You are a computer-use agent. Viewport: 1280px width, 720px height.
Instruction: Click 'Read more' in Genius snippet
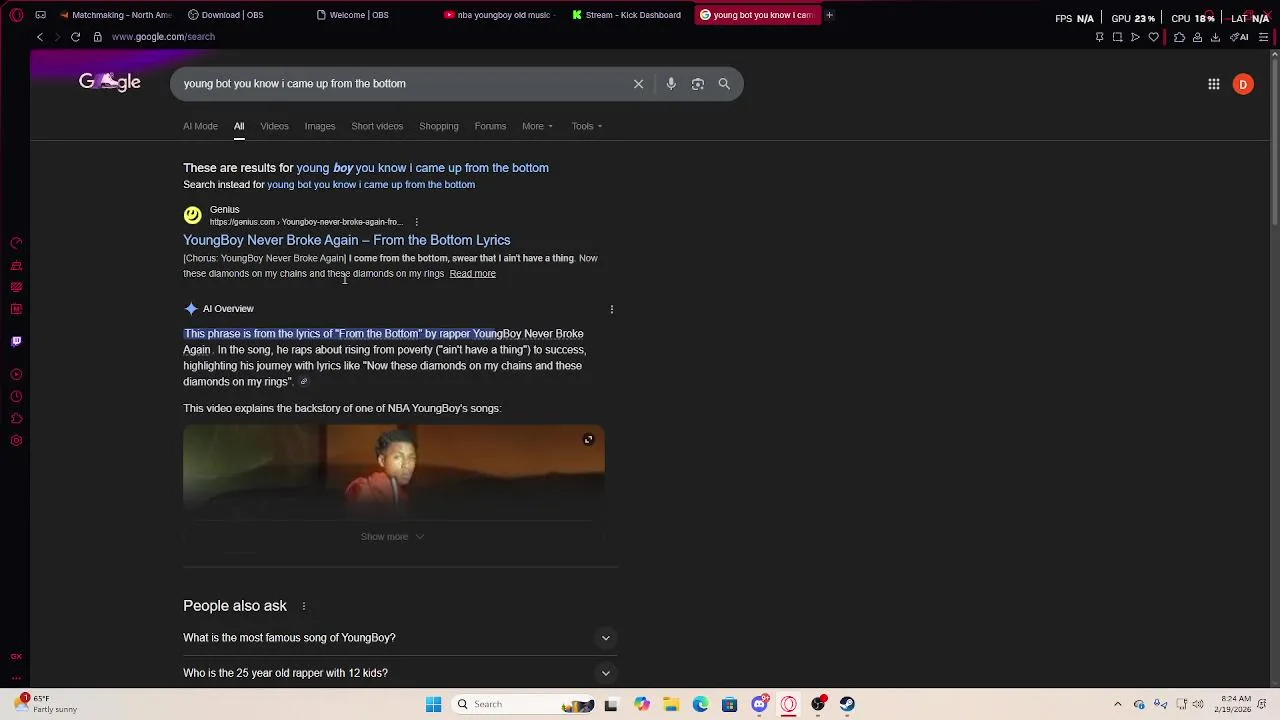coord(472,274)
